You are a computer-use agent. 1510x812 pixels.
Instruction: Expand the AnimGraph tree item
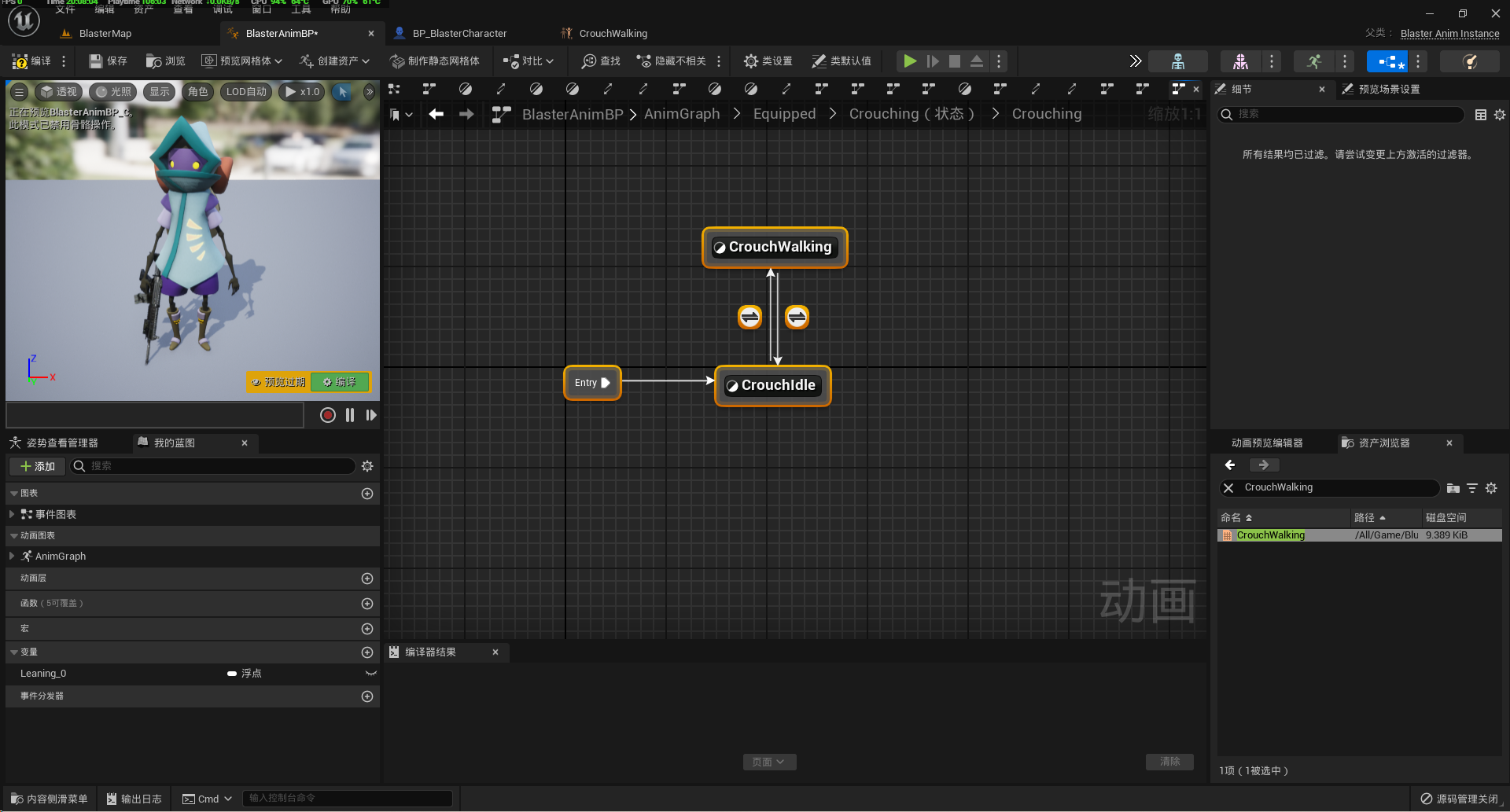[x=12, y=556]
